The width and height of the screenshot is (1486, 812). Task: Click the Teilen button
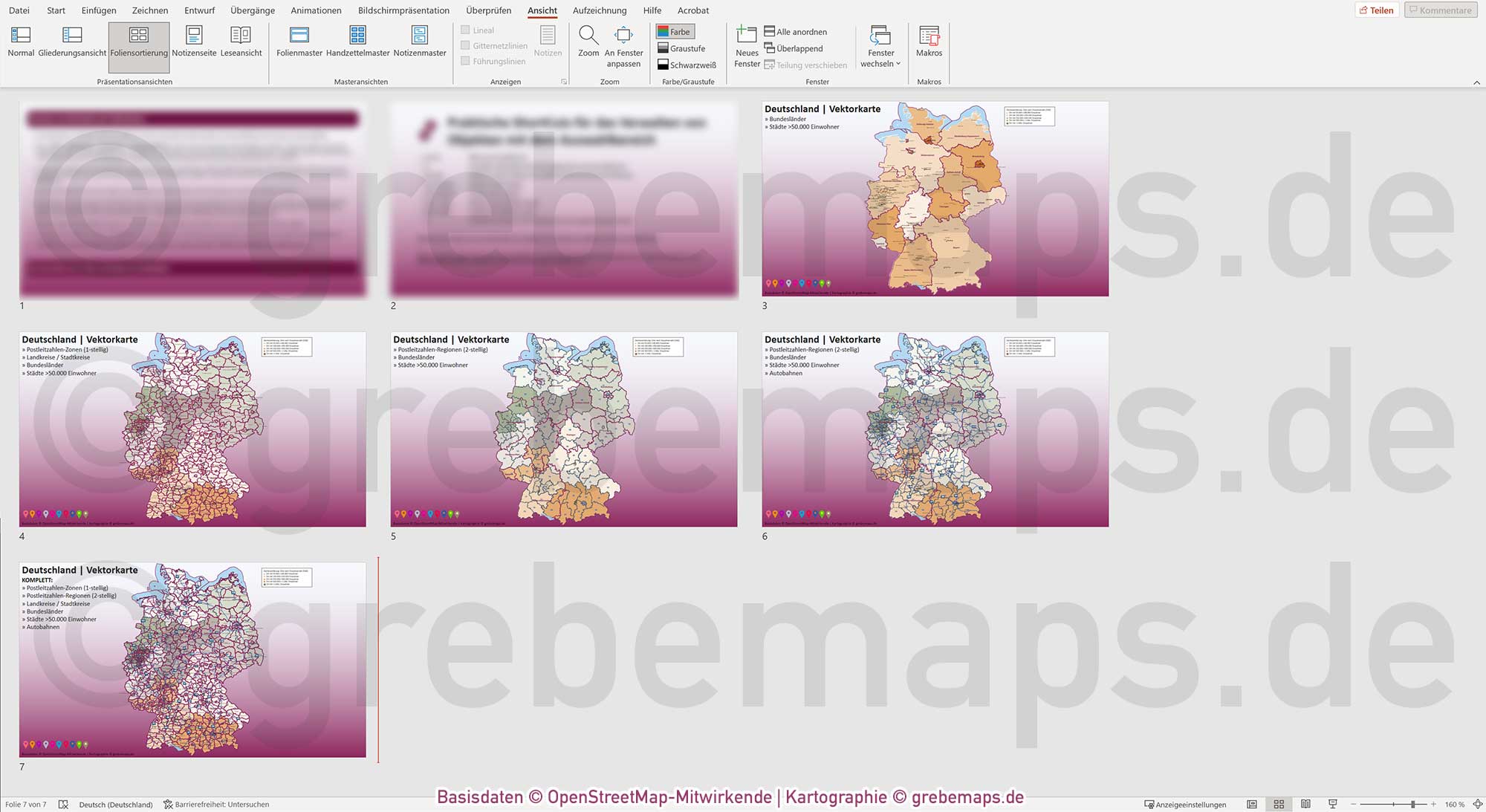click(x=1377, y=10)
